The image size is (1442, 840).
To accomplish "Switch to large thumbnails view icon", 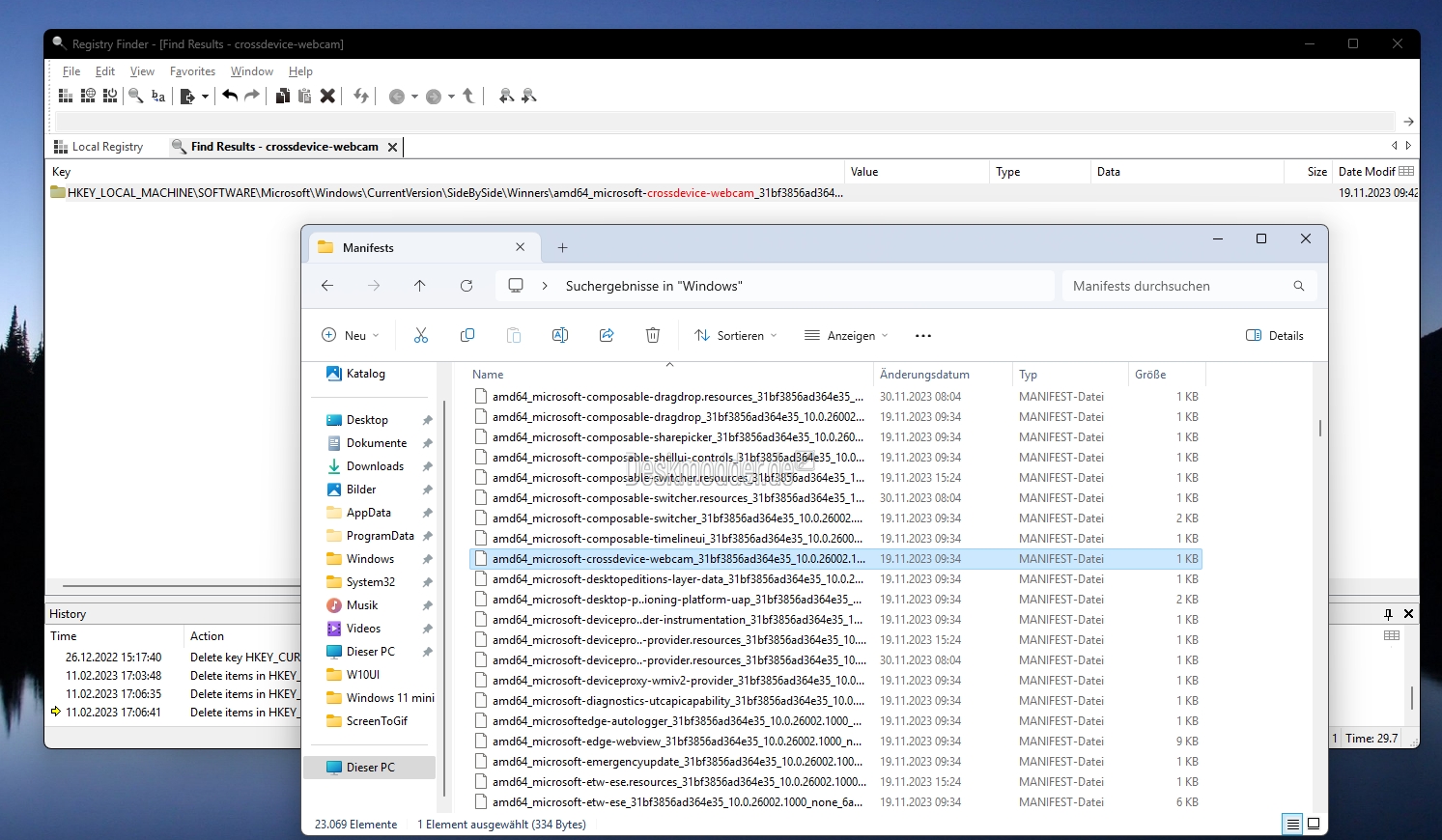I will point(1314,824).
